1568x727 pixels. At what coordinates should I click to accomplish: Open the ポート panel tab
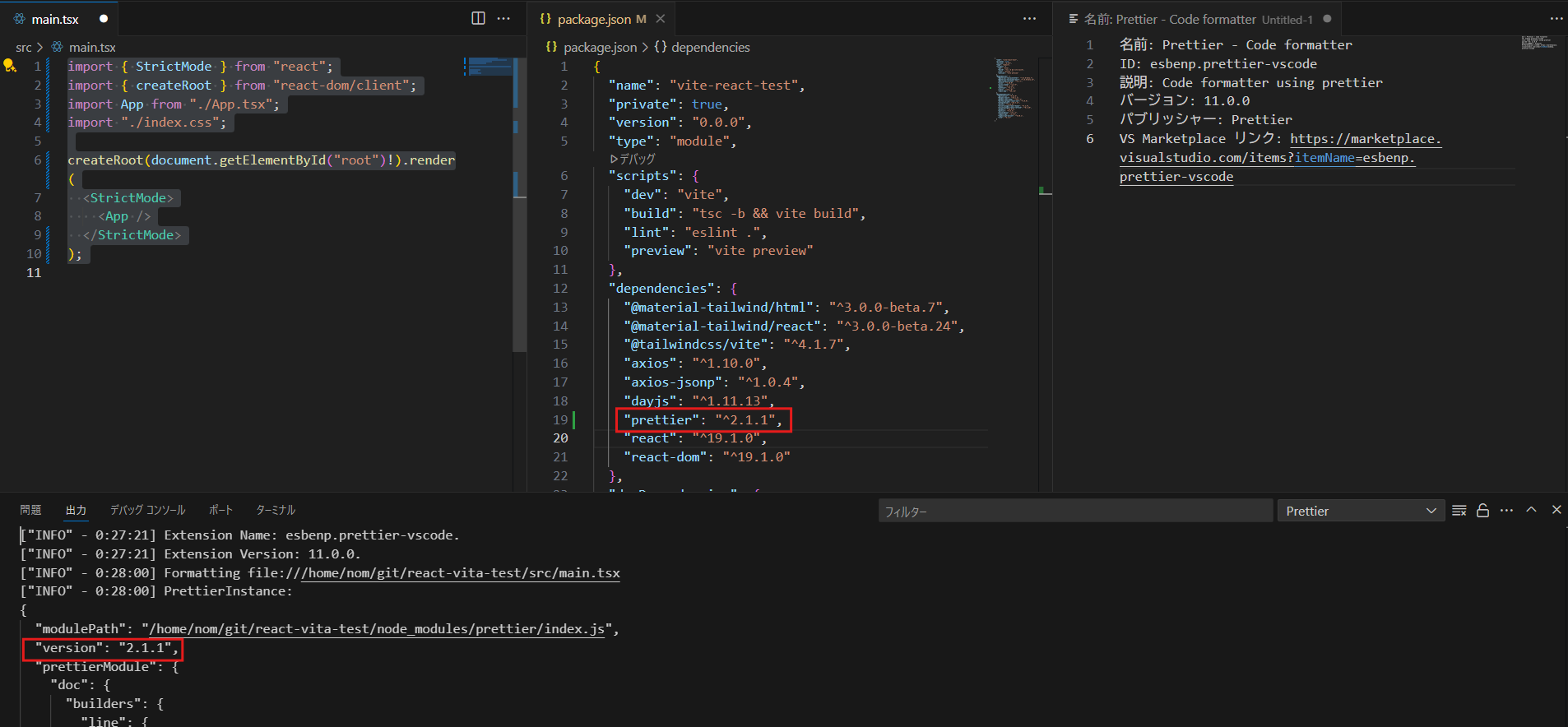220,510
